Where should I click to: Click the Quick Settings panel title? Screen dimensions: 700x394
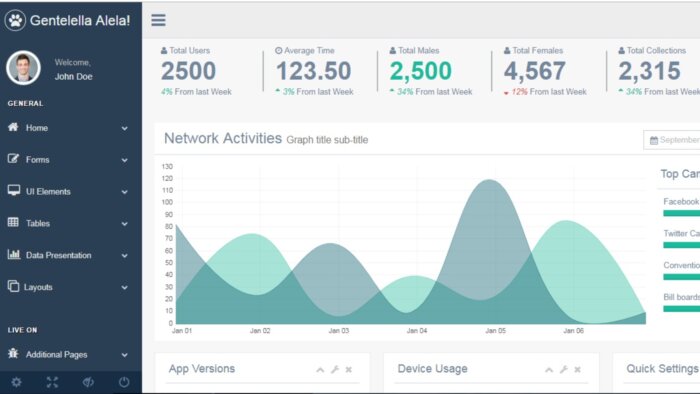[x=662, y=369]
